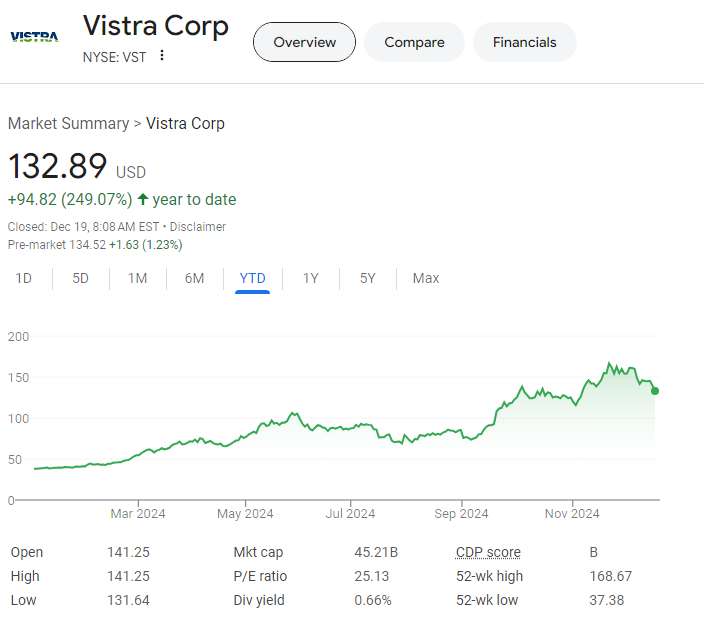Click the Vistra company logo
This screenshot has height=623, width=704.
tap(34, 37)
